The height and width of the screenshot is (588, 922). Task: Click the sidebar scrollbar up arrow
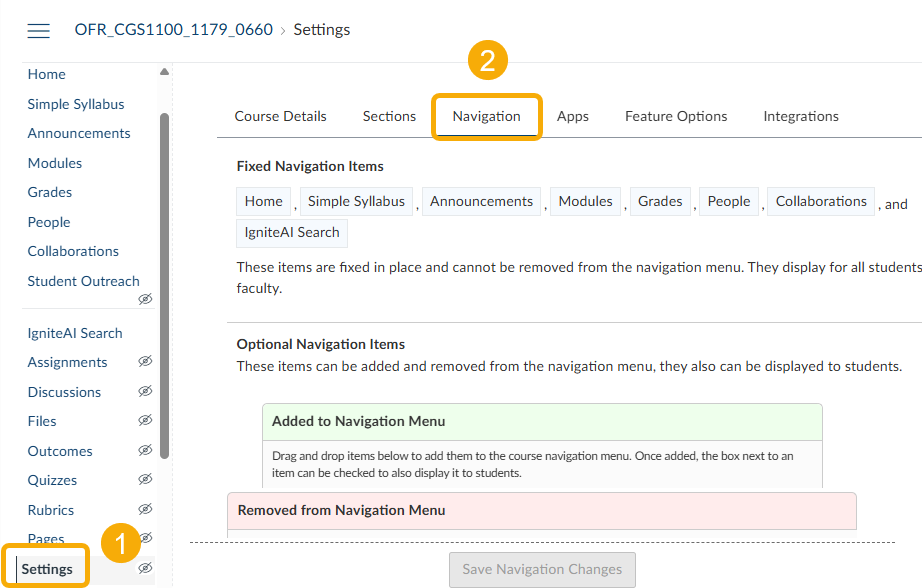pyautogui.click(x=163, y=71)
